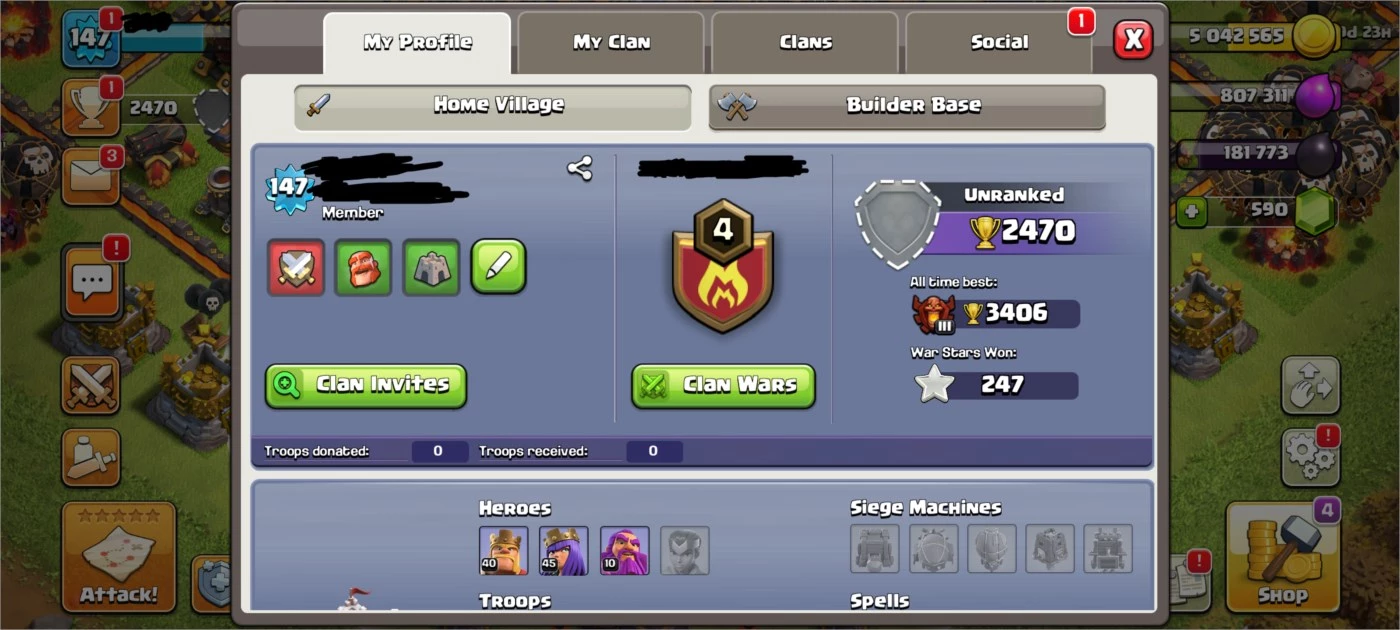Open the Social tab
Image resolution: width=1400 pixels, height=630 pixels.
click(999, 42)
